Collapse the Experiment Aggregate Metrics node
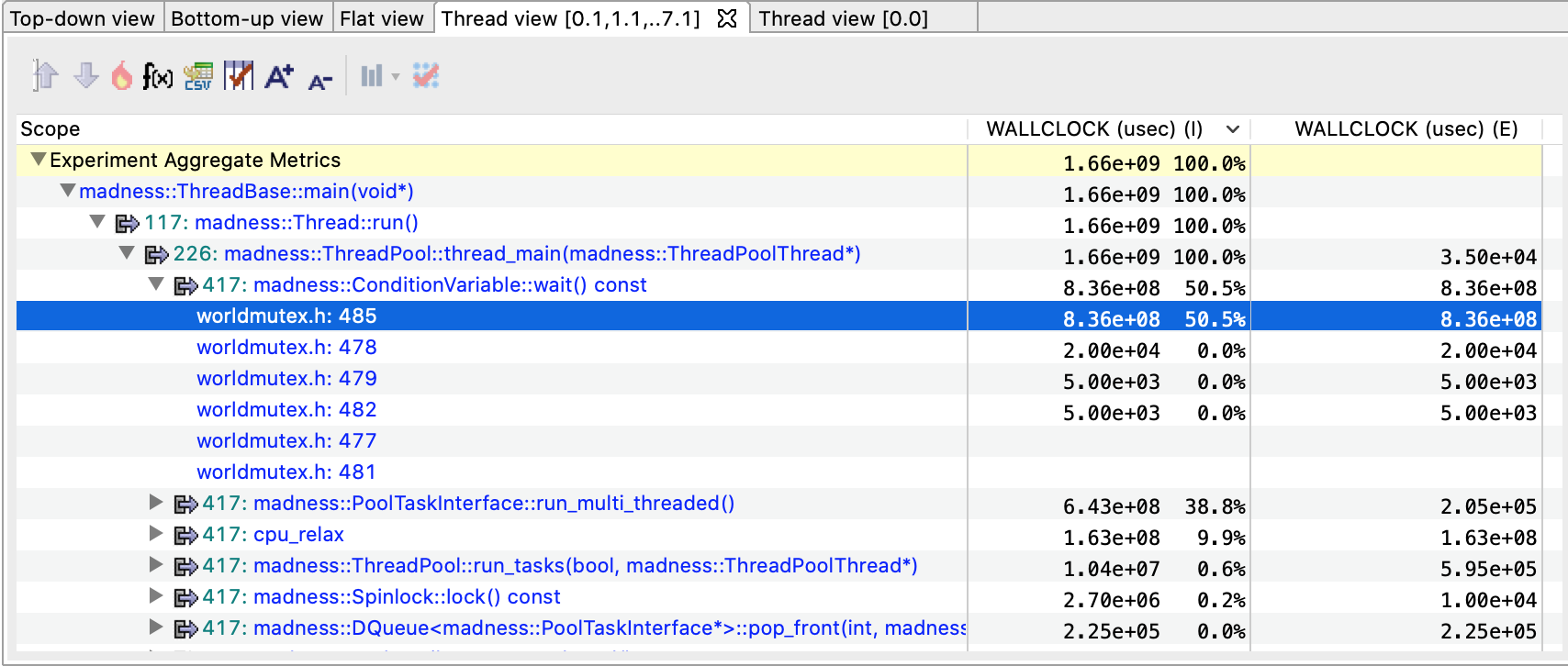Screen dimensions: 1568x666 pyautogui.click(x=39, y=160)
